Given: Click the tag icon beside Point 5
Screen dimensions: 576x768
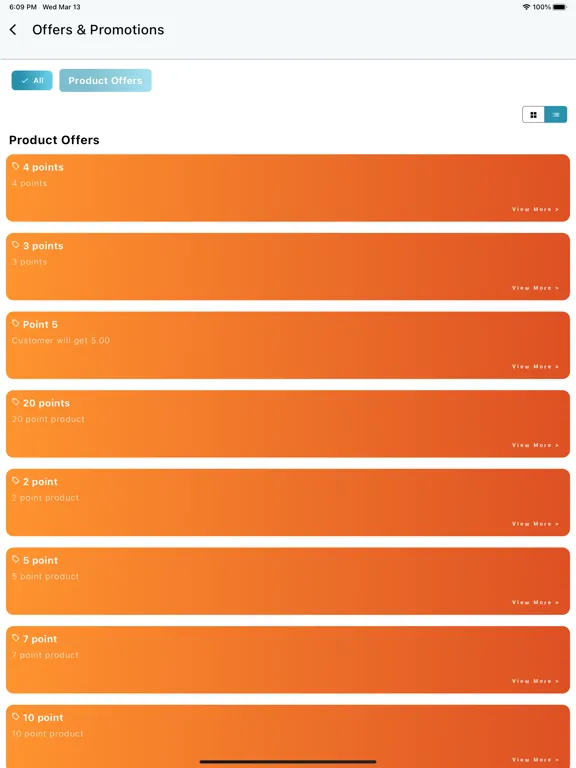Looking at the screenshot, I should coord(16,323).
